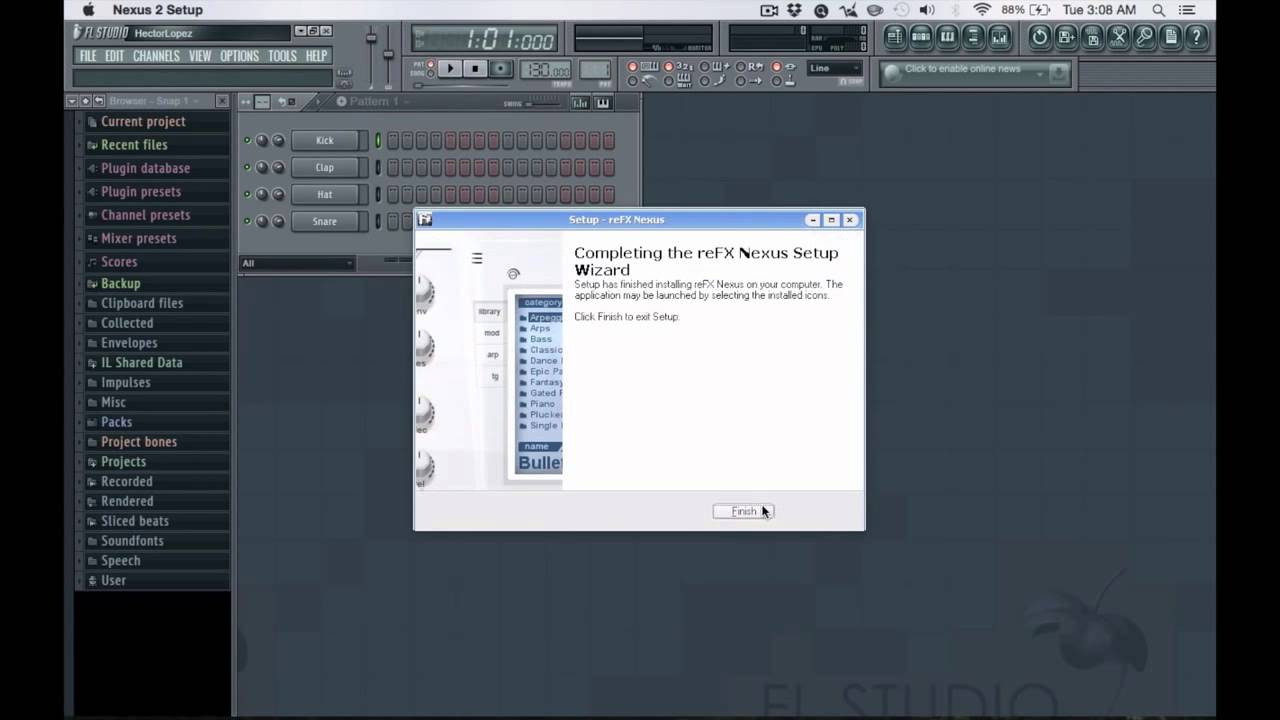The width and height of the screenshot is (1280, 720).
Task: Expand the Projects folder in browser
Action: 123,461
